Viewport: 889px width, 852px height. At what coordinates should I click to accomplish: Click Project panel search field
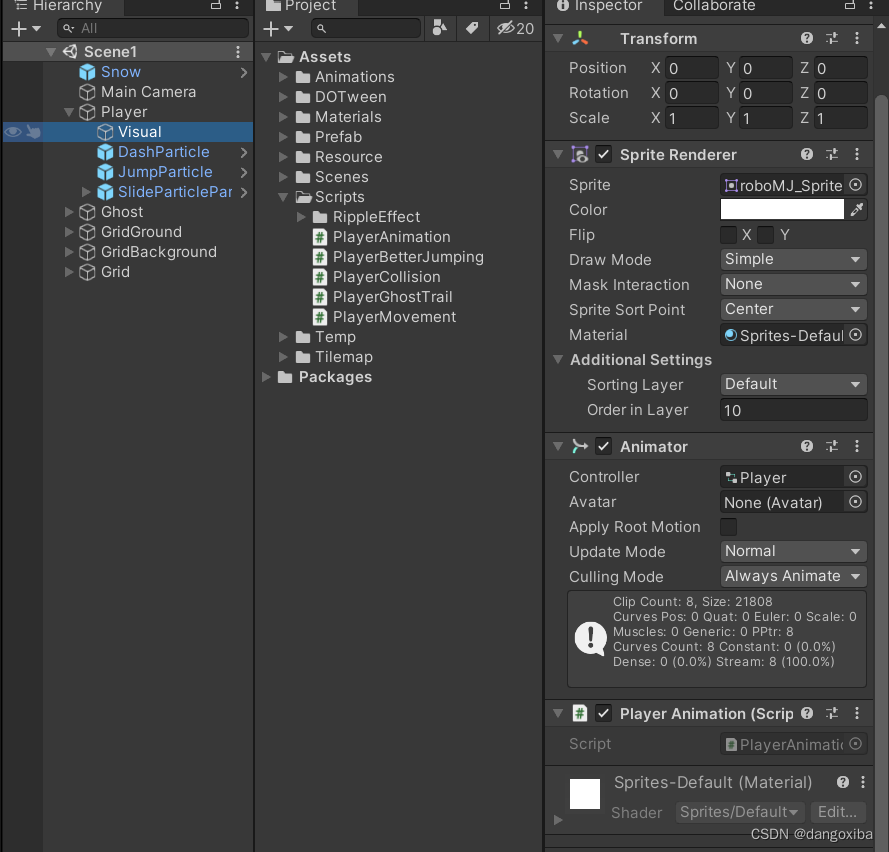(x=366, y=28)
